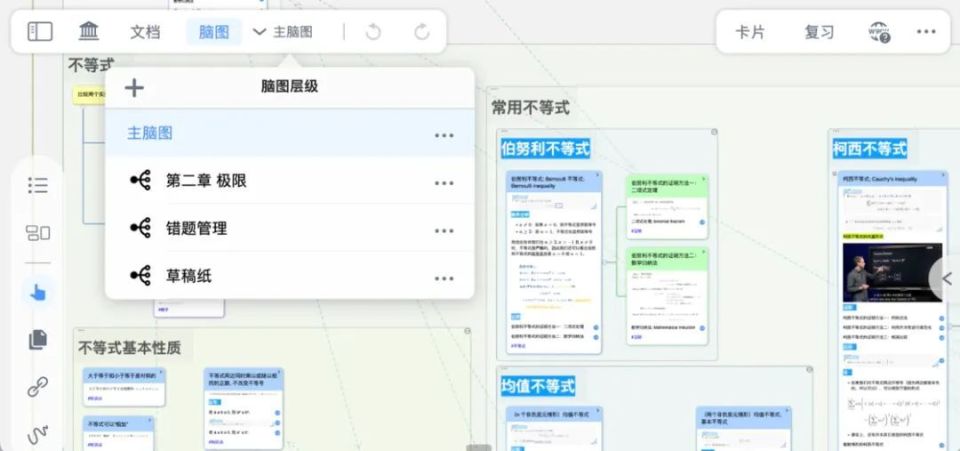Open the outline list tool
960x451 pixels.
coord(38,185)
